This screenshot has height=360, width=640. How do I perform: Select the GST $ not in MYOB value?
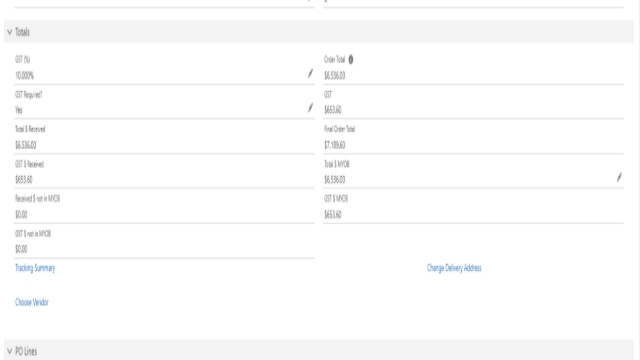tap(21, 249)
